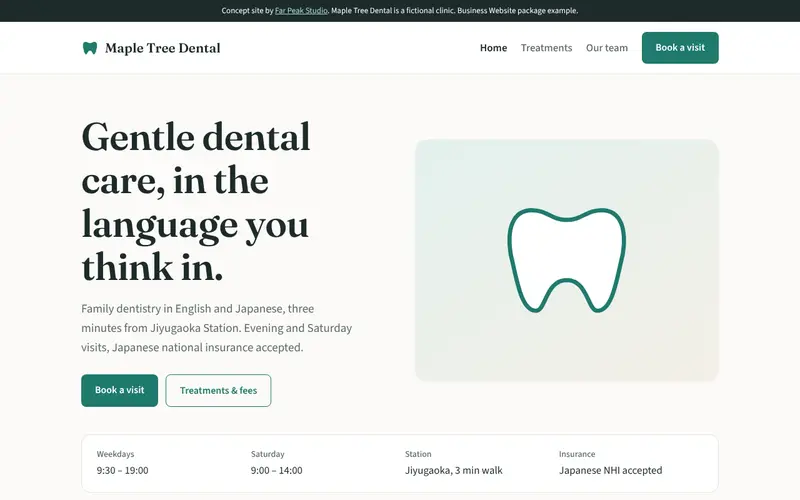The width and height of the screenshot is (800, 500).
Task: Click the green tooth logo icon
Action: (x=90, y=48)
